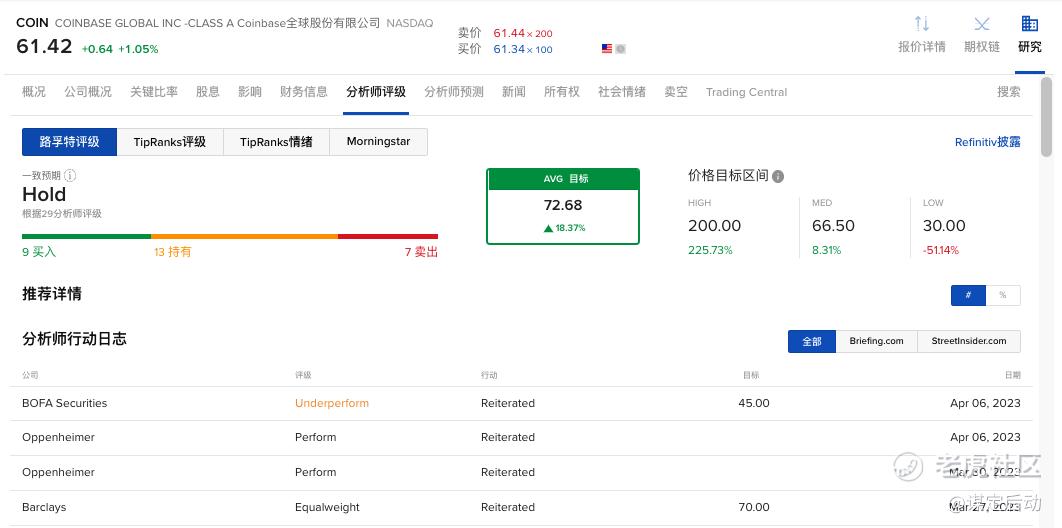The image size is (1062, 528).
Task: Click the 行动 column header
Action: [x=489, y=375]
